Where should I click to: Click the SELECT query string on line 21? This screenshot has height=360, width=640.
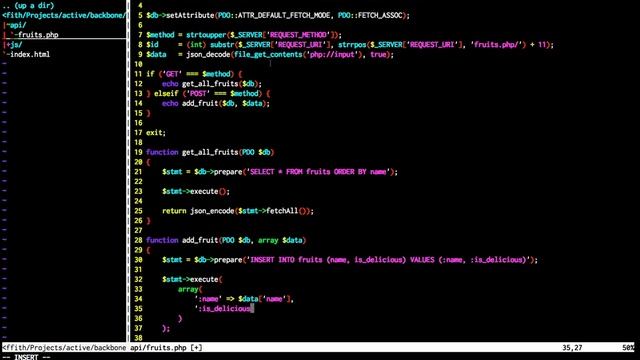(318, 172)
